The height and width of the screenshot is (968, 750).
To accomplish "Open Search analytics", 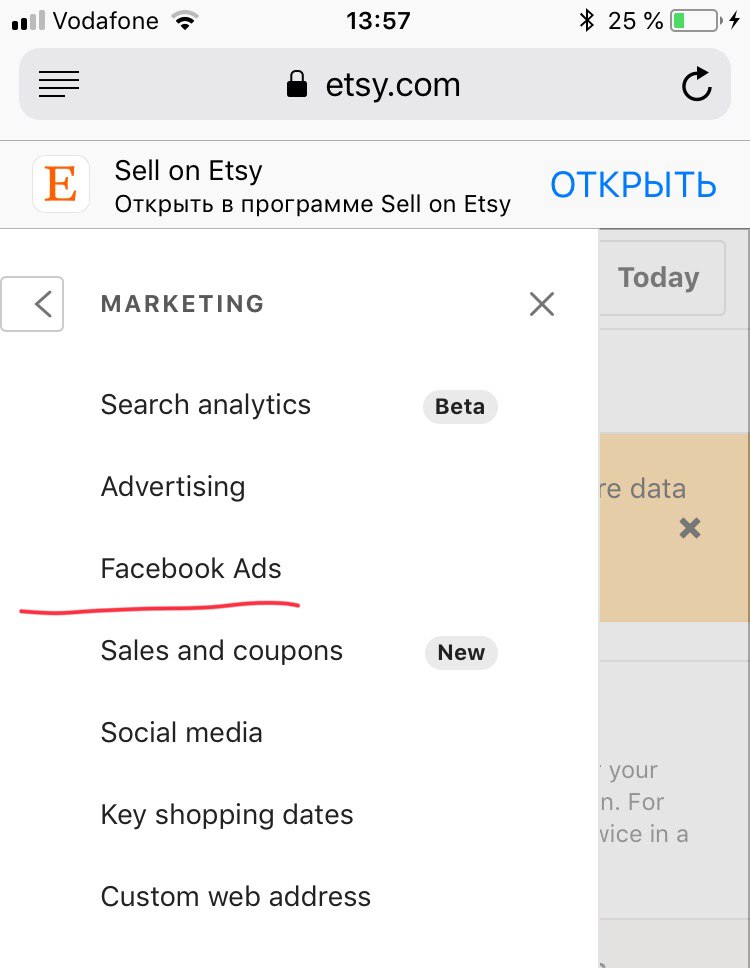I will tap(206, 405).
